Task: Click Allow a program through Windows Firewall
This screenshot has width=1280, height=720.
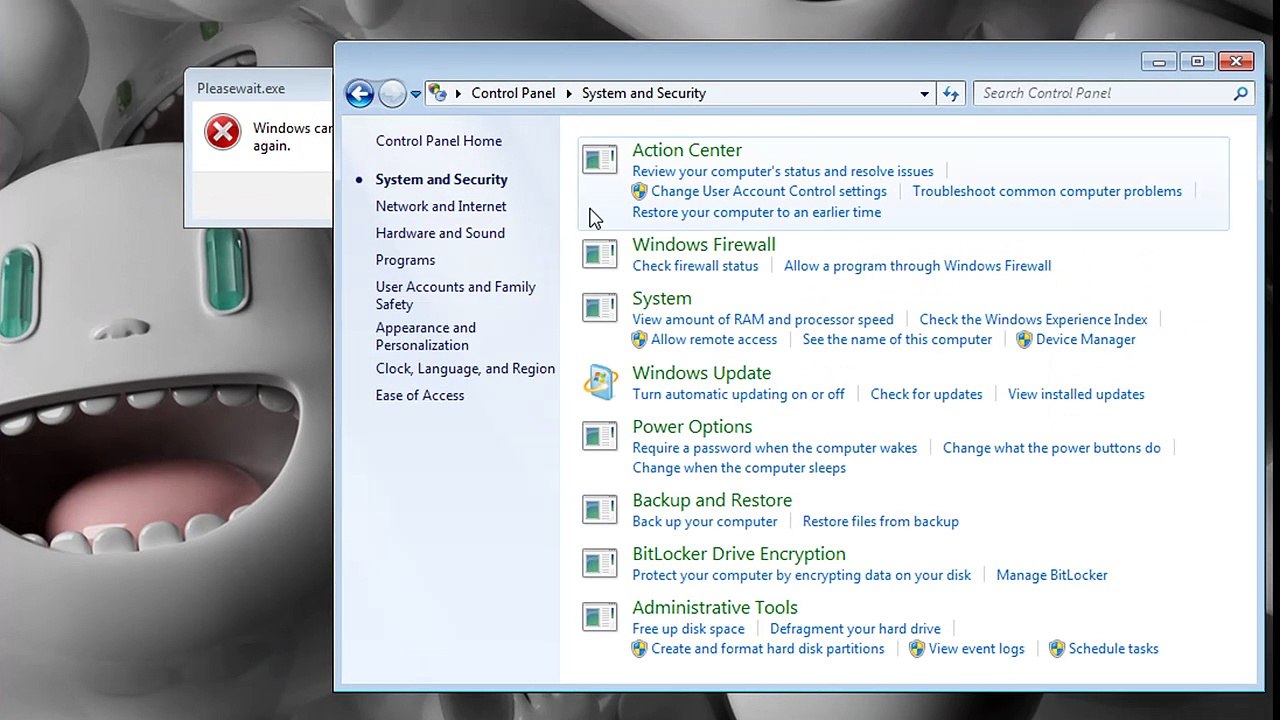Action: [917, 266]
